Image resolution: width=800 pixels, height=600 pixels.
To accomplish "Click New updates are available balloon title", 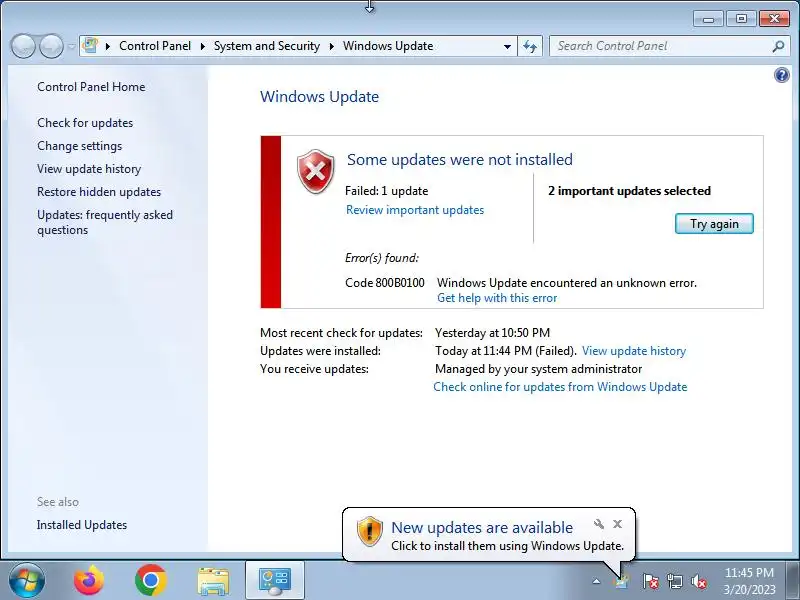I will pos(482,528).
